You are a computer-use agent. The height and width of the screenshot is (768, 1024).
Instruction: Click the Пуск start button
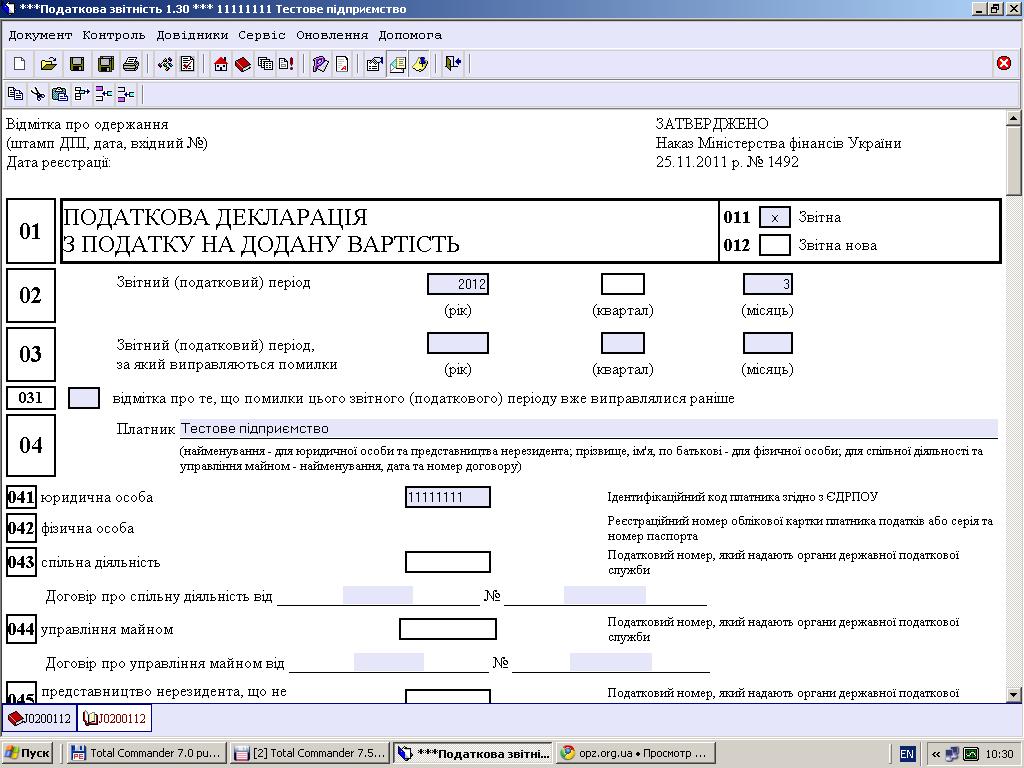[27, 753]
